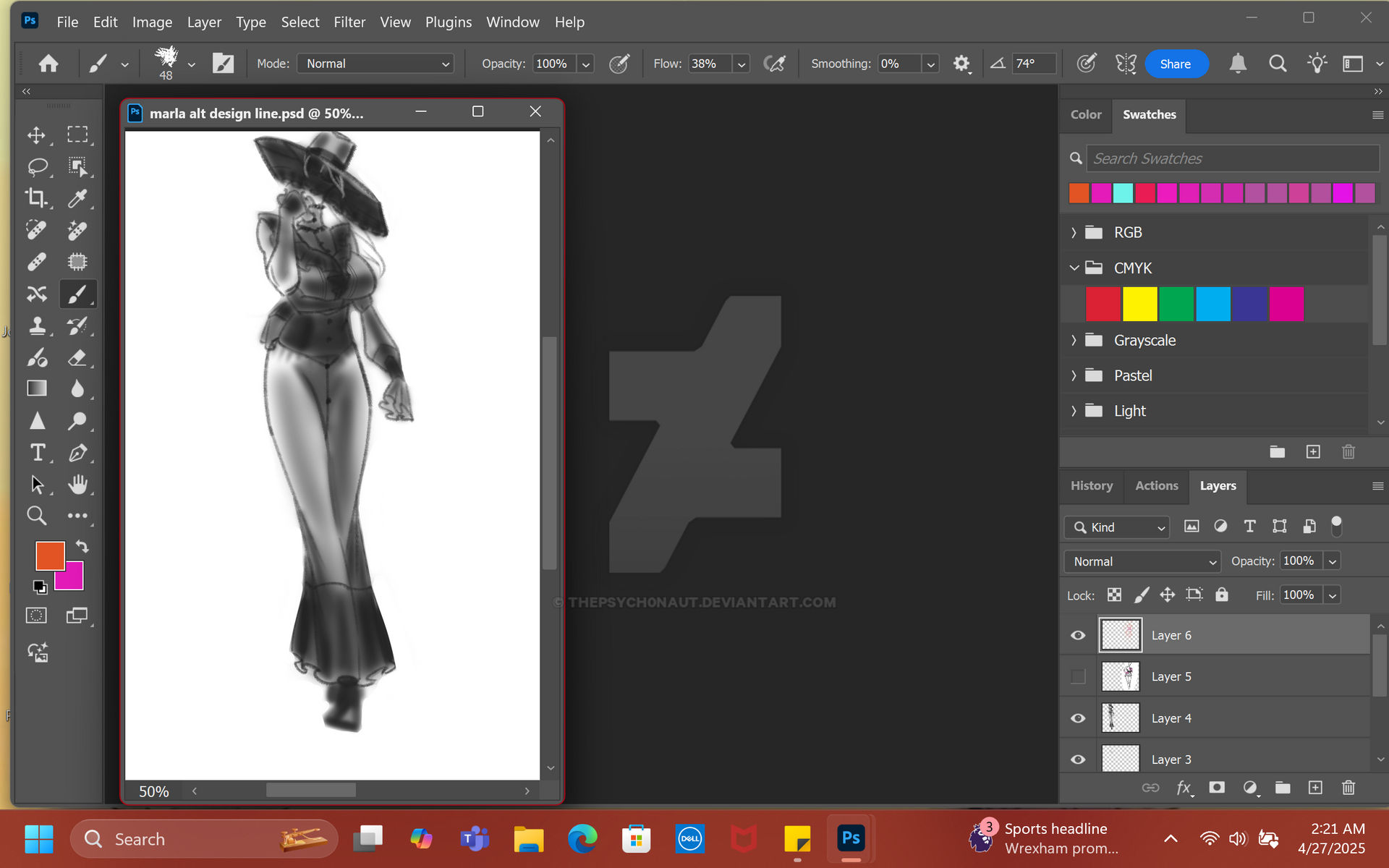Collapse the CMYK swatch folder
The width and height of the screenshot is (1389, 868).
(x=1074, y=268)
